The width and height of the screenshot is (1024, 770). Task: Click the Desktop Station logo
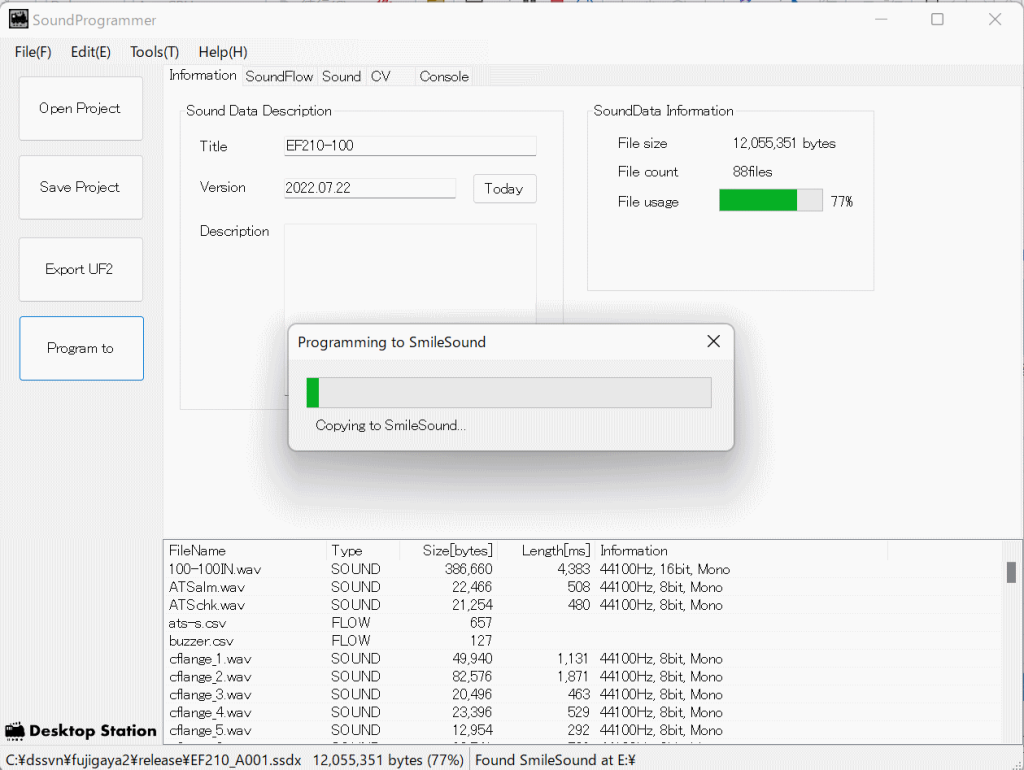pyautogui.click(x=81, y=731)
